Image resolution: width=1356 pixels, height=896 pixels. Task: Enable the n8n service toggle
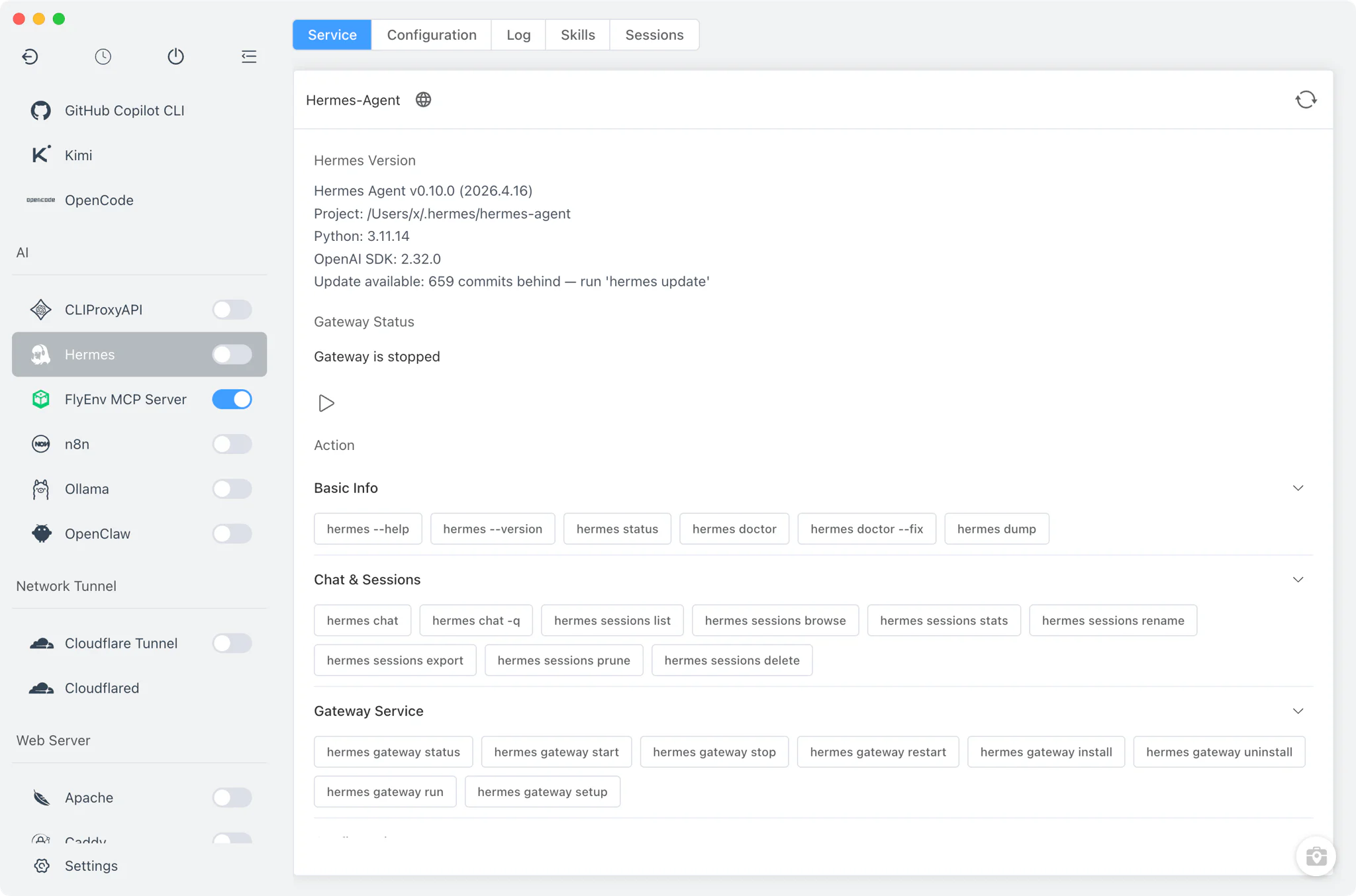click(232, 444)
